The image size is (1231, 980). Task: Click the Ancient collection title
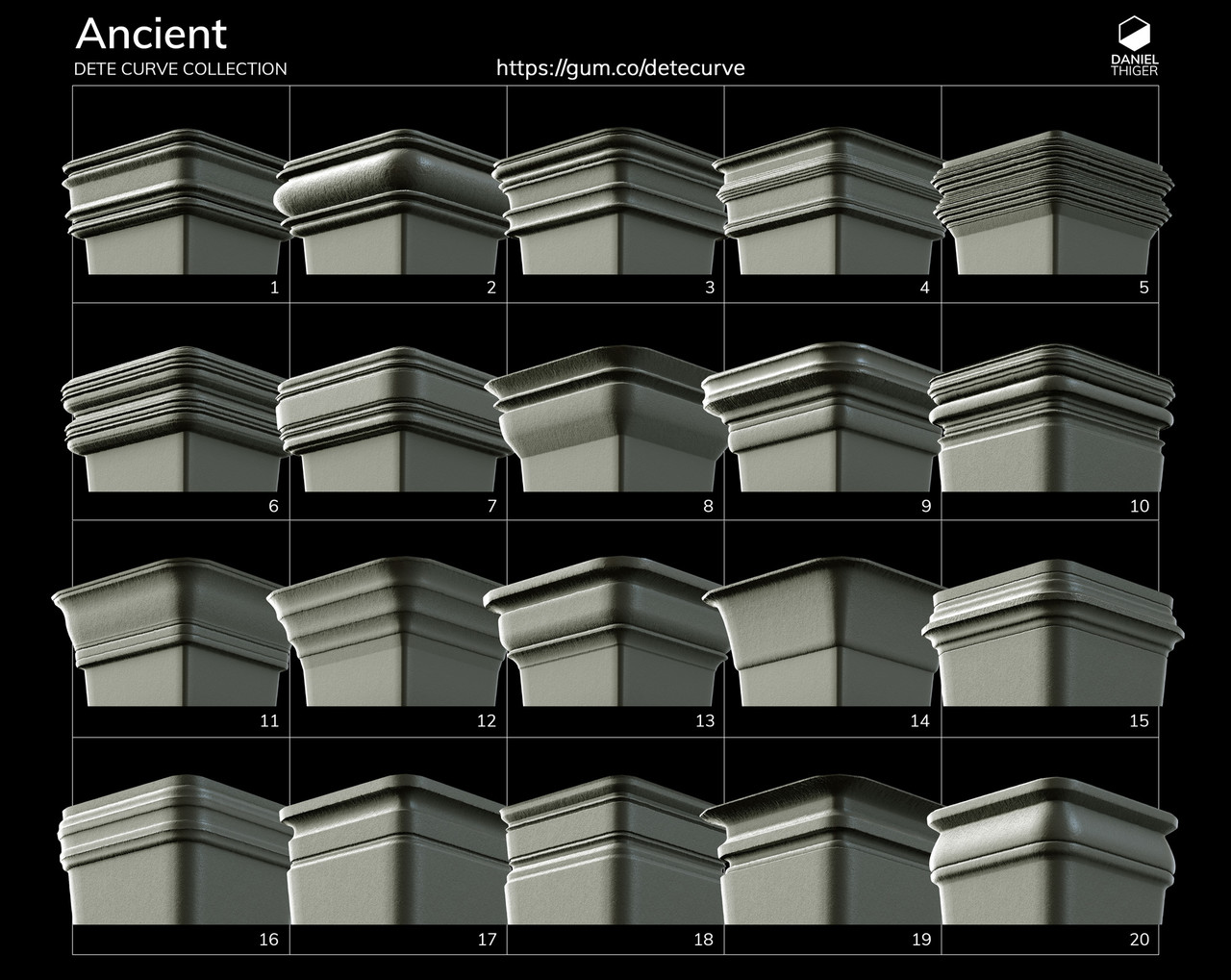tap(152, 37)
